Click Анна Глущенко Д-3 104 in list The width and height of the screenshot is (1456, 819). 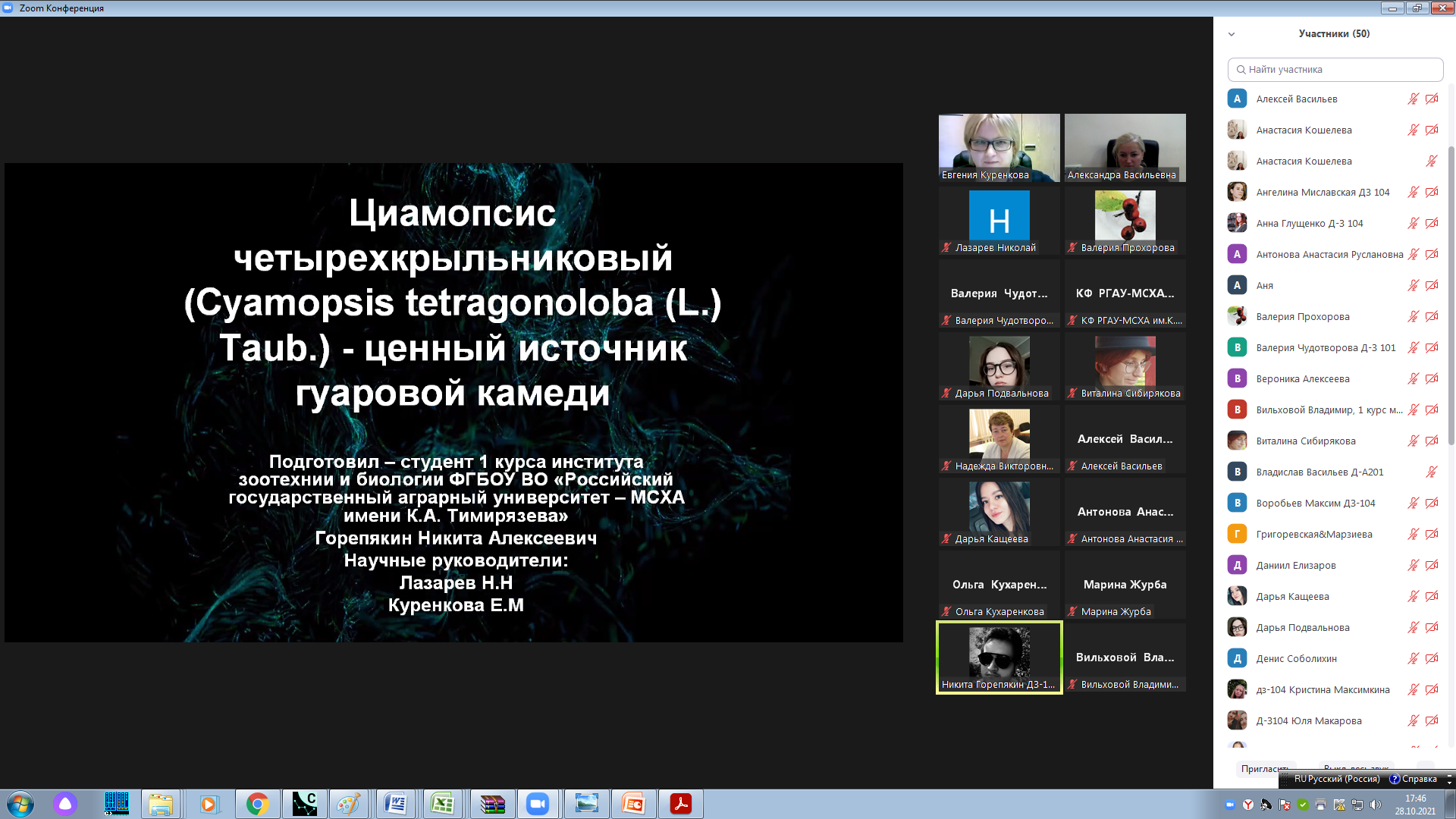[x=1309, y=224]
